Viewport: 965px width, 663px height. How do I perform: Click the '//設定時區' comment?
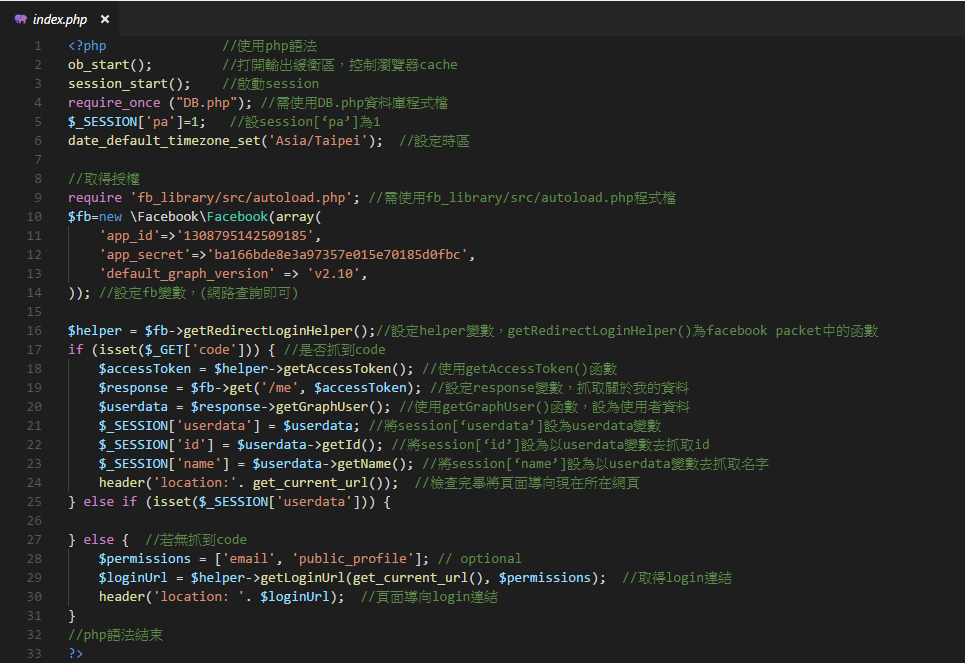coord(434,141)
